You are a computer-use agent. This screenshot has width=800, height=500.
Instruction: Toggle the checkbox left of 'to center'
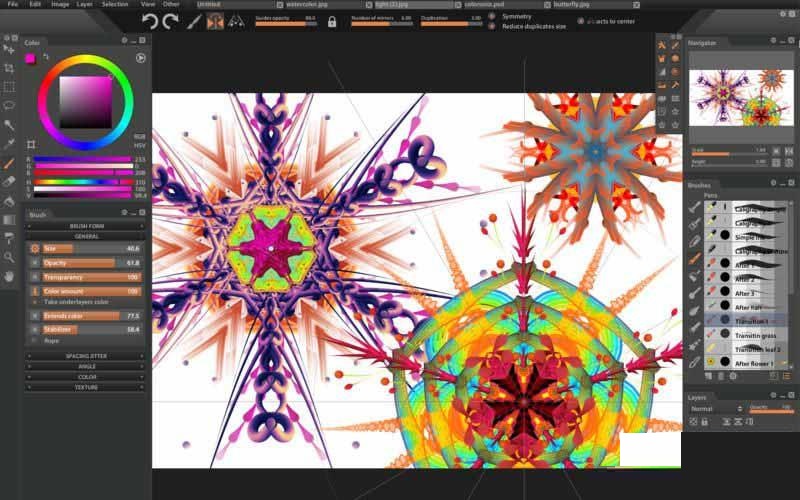[x=581, y=21]
